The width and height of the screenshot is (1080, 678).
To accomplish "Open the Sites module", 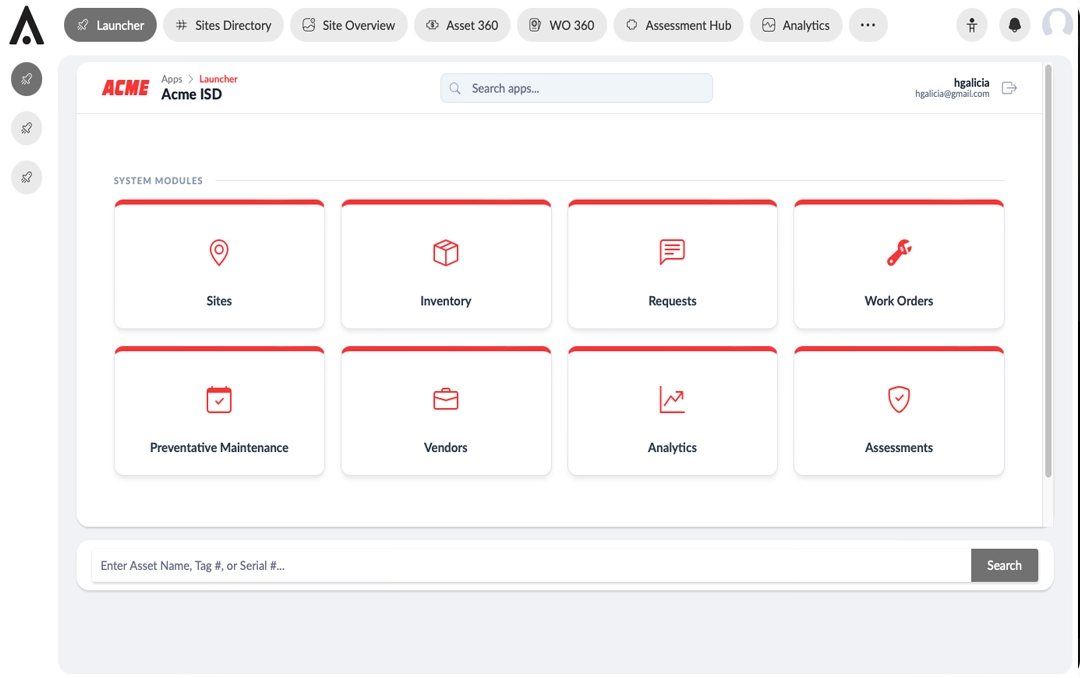I will click(x=219, y=263).
